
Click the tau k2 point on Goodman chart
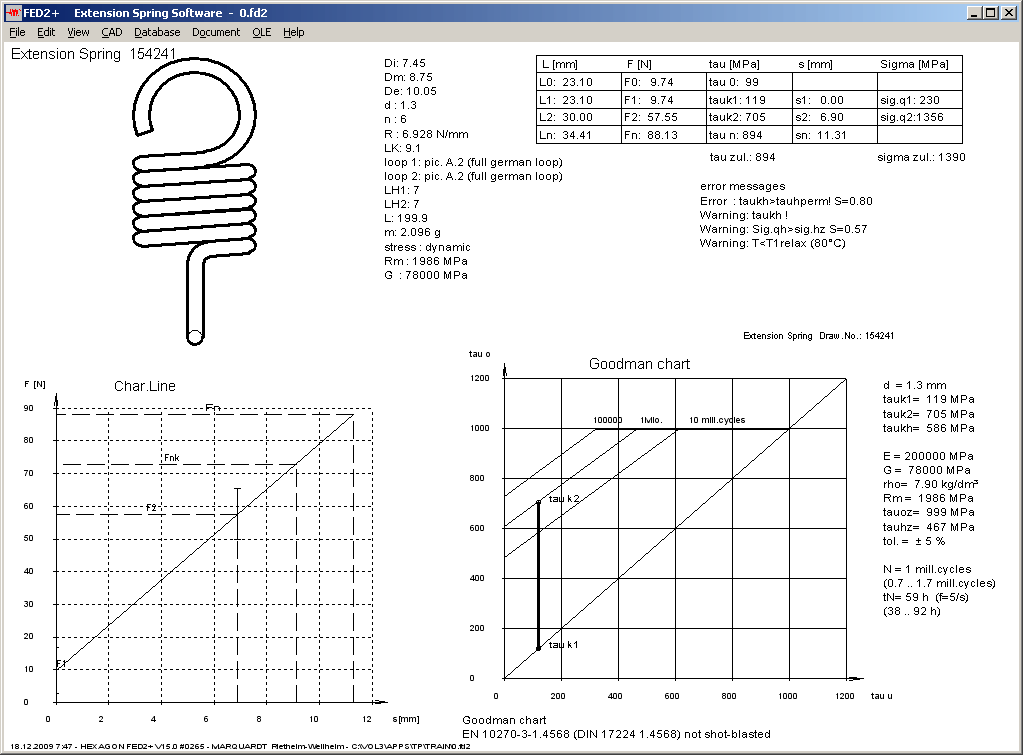pyautogui.click(x=539, y=501)
